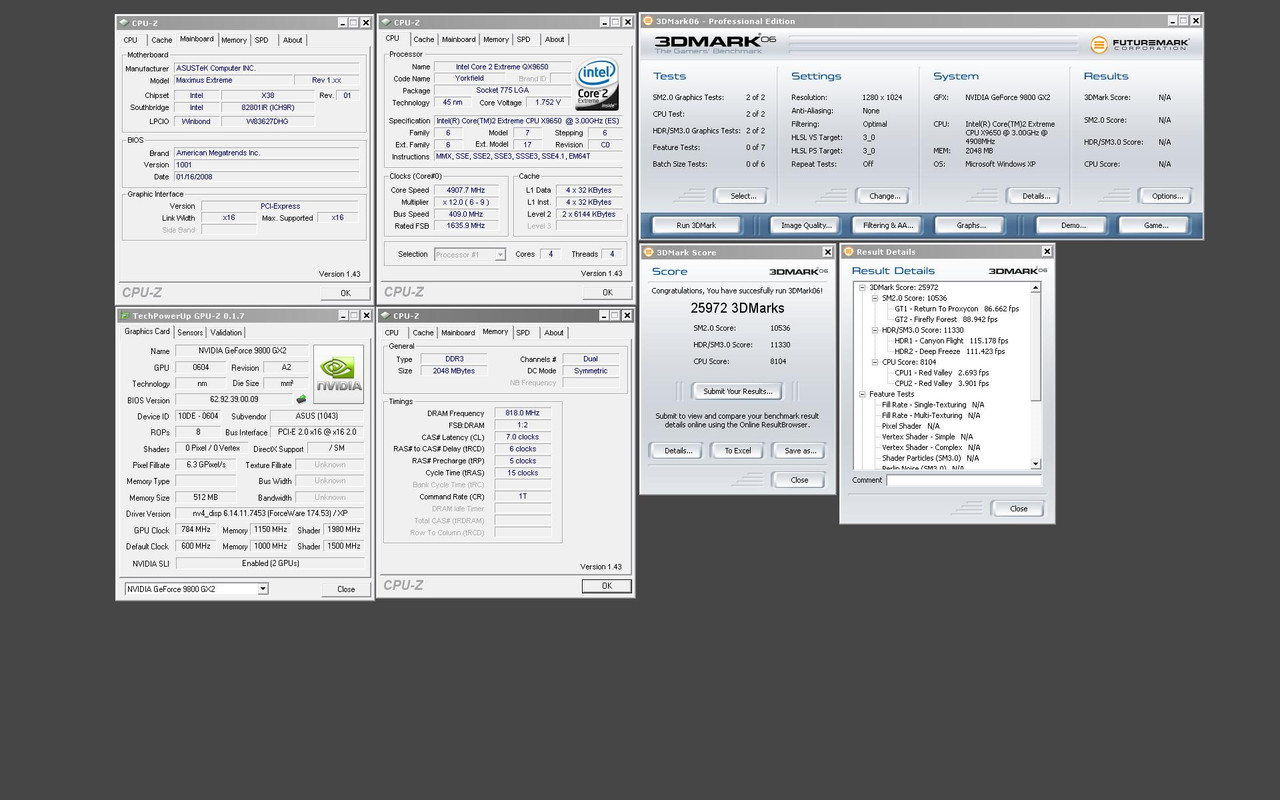Click Select under the Tests section
The width and height of the screenshot is (1280, 800).
[743, 196]
